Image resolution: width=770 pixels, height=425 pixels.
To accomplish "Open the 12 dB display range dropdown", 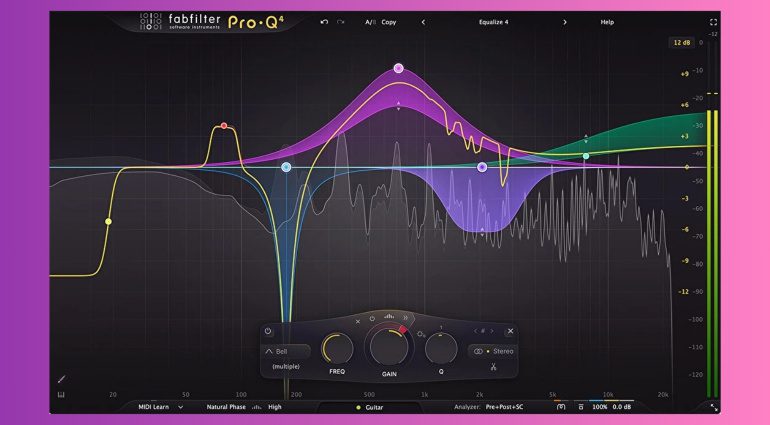I will point(680,43).
